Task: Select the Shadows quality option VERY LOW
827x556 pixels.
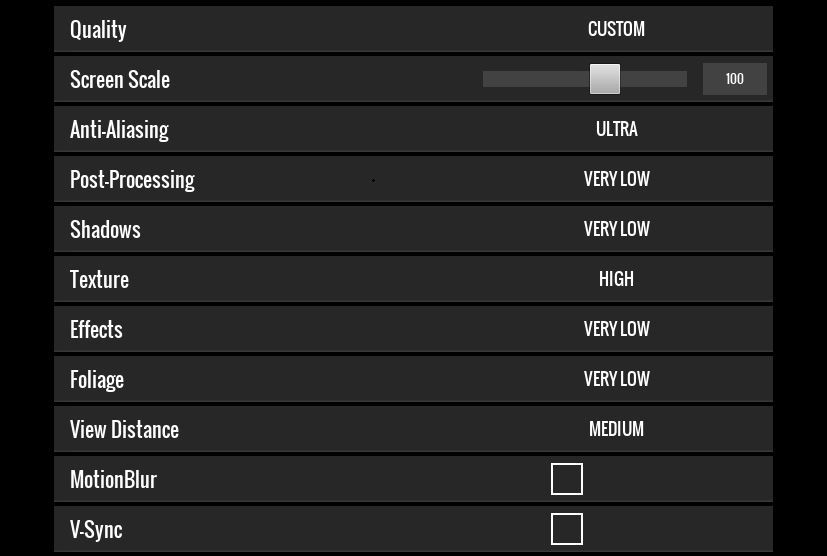Action: pos(616,229)
